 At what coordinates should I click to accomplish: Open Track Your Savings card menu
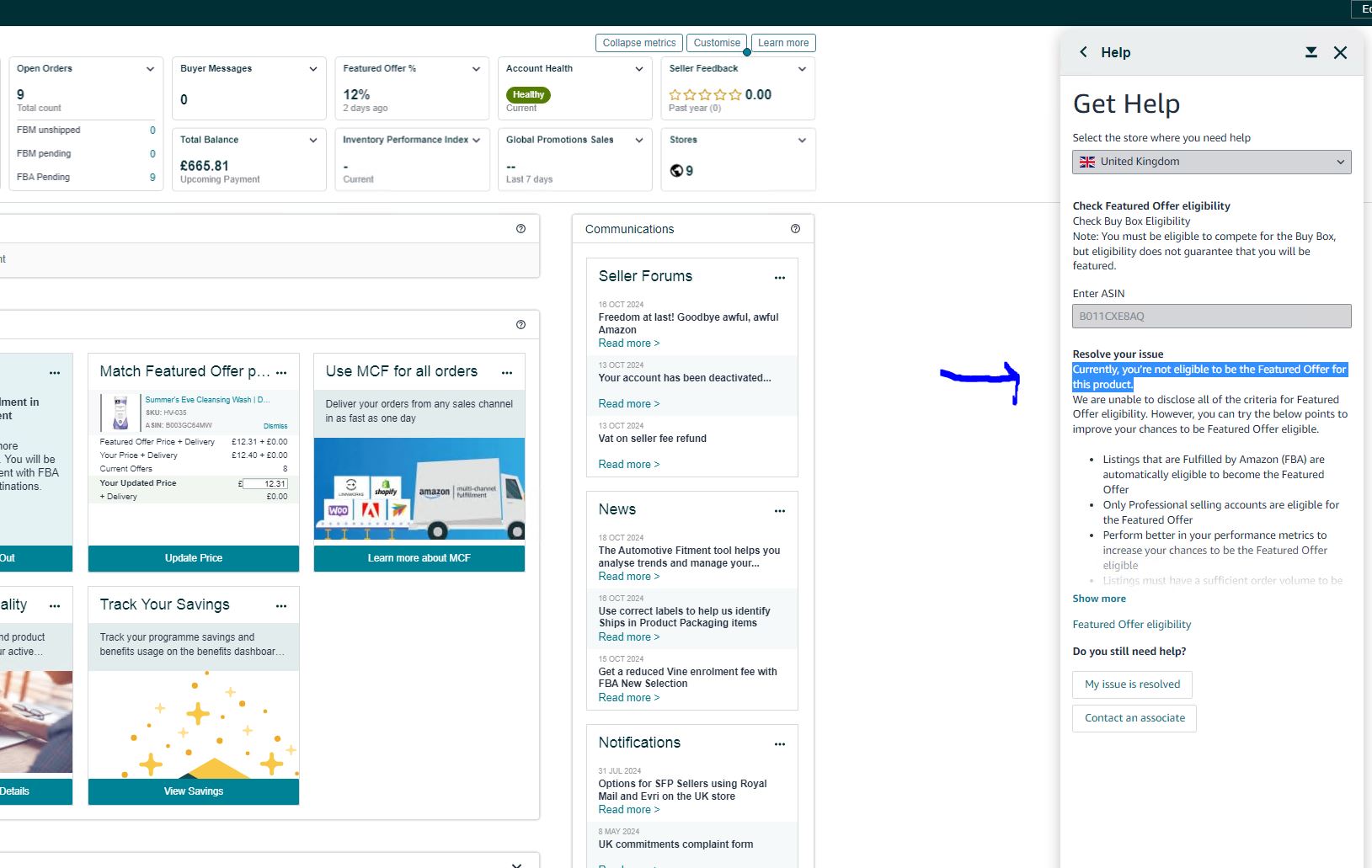281,606
